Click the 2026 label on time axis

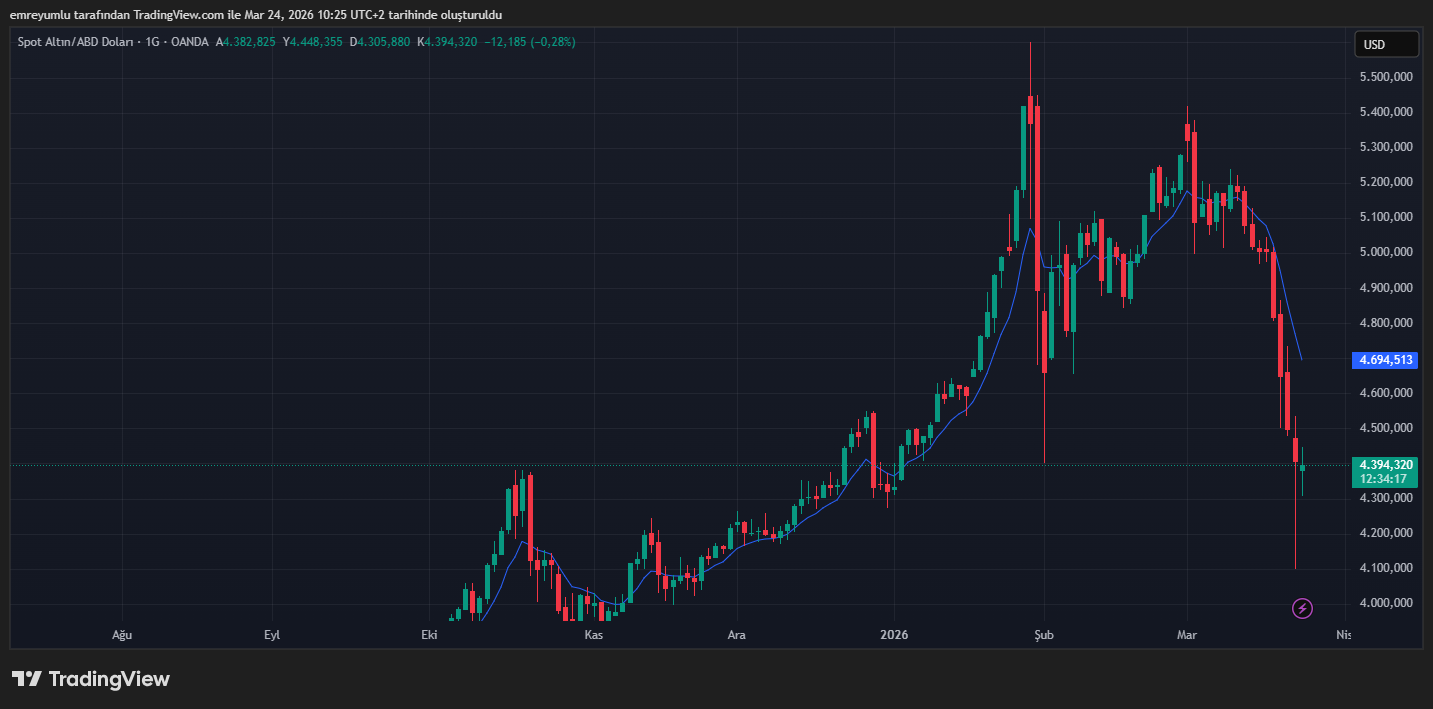[893, 635]
